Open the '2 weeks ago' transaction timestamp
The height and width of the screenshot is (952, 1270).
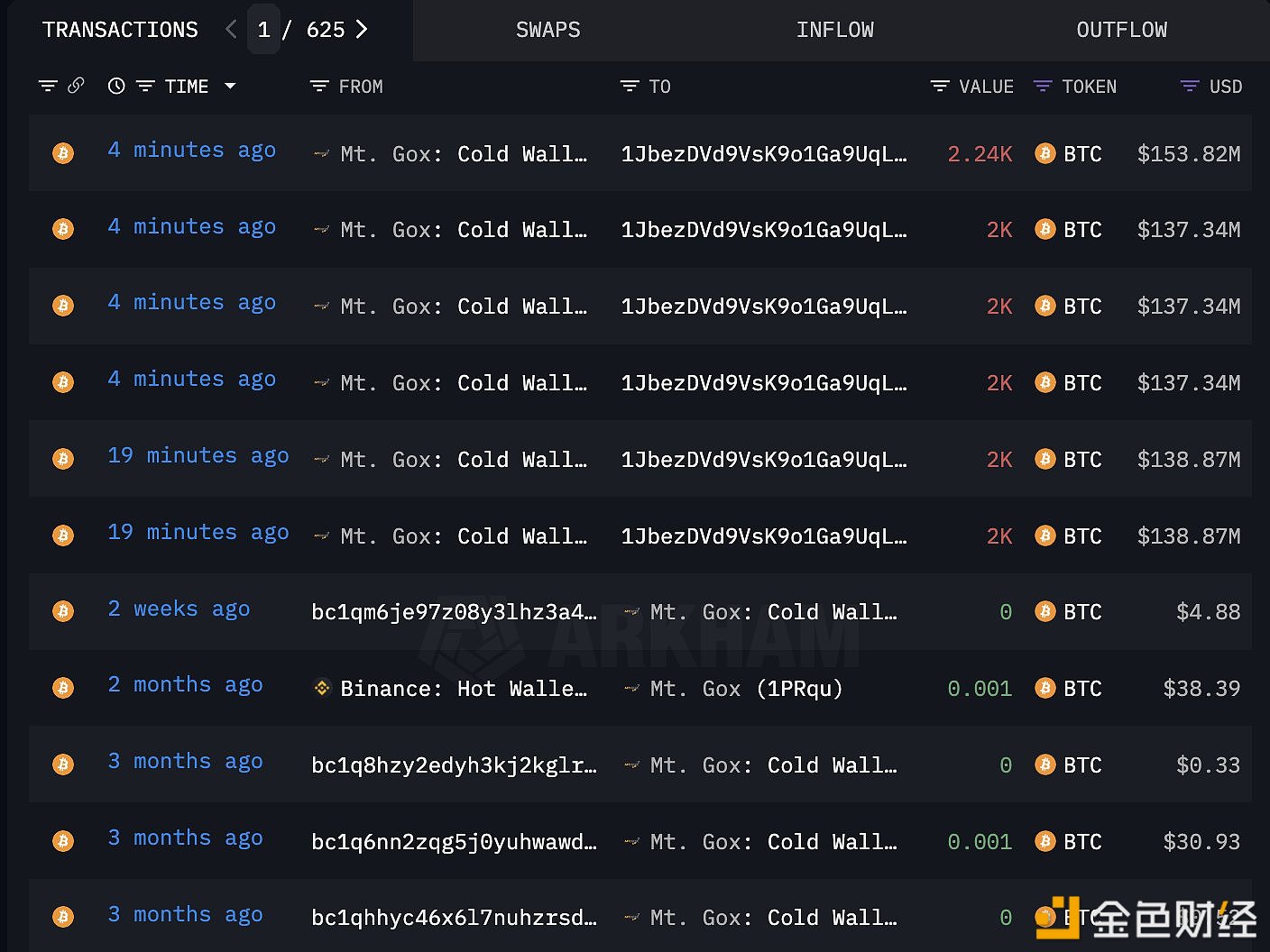coord(179,609)
